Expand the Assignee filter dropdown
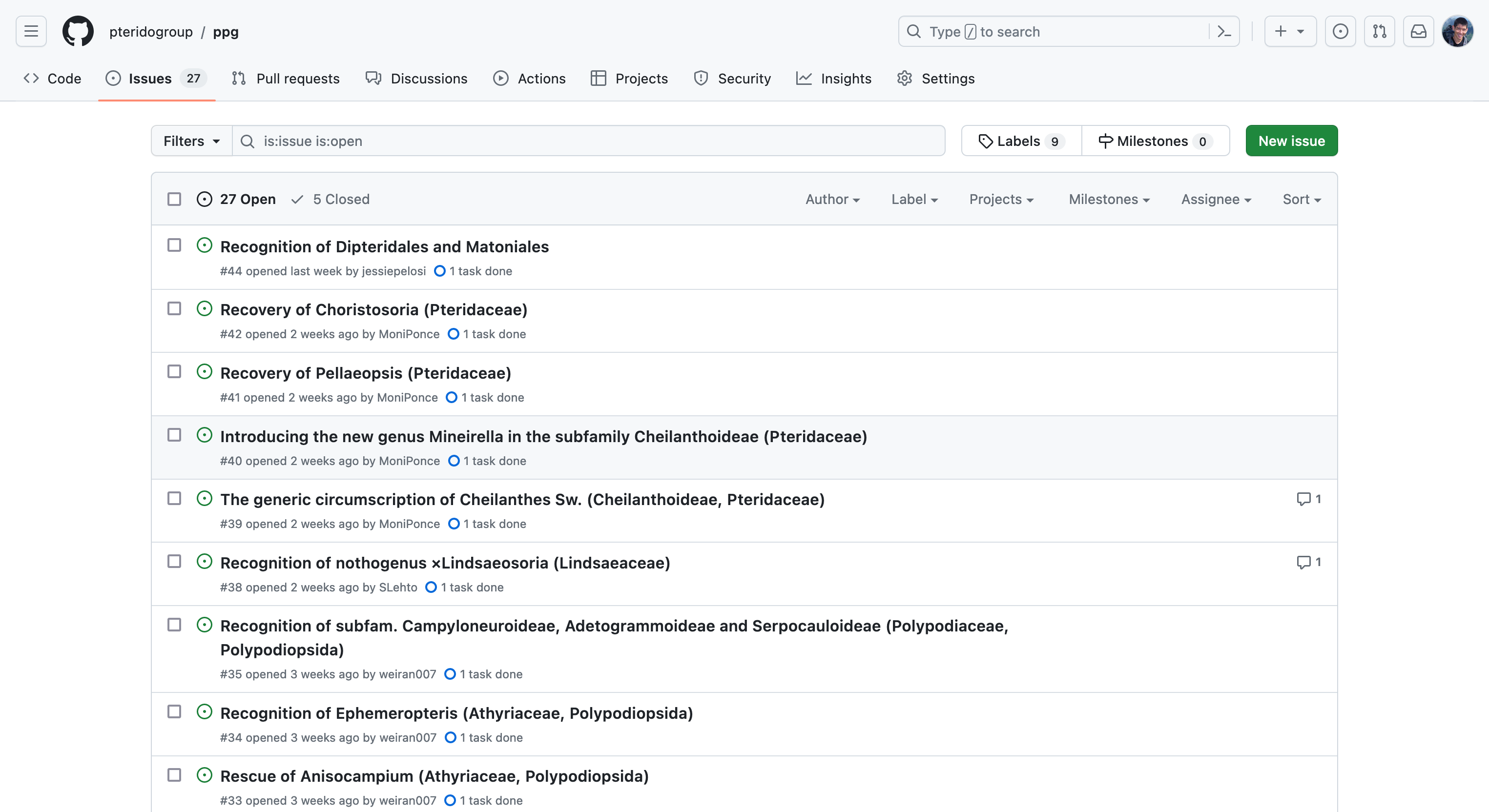This screenshot has width=1489, height=812. 1216,200
